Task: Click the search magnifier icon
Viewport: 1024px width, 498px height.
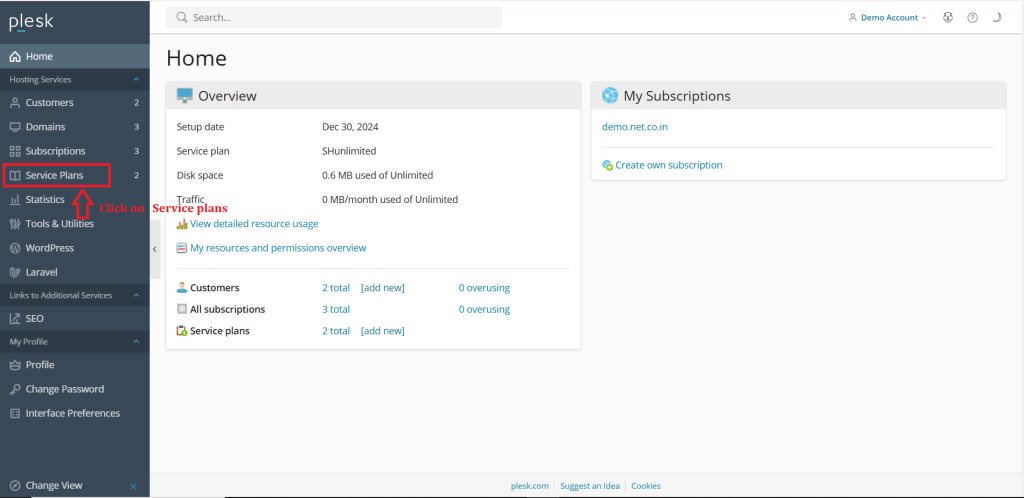Action: pos(182,18)
